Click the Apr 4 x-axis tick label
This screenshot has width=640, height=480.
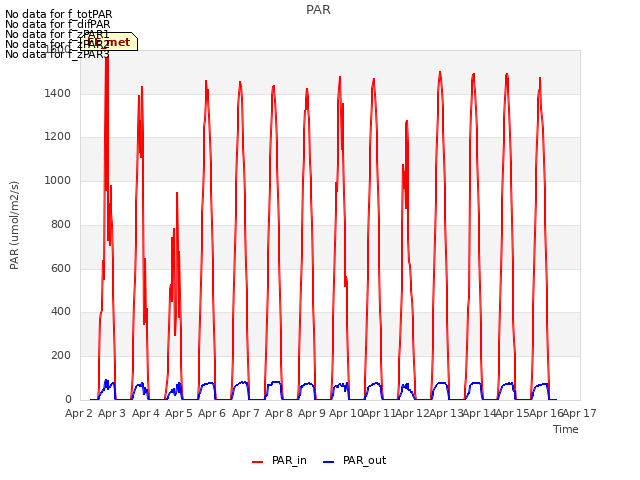tap(146, 413)
